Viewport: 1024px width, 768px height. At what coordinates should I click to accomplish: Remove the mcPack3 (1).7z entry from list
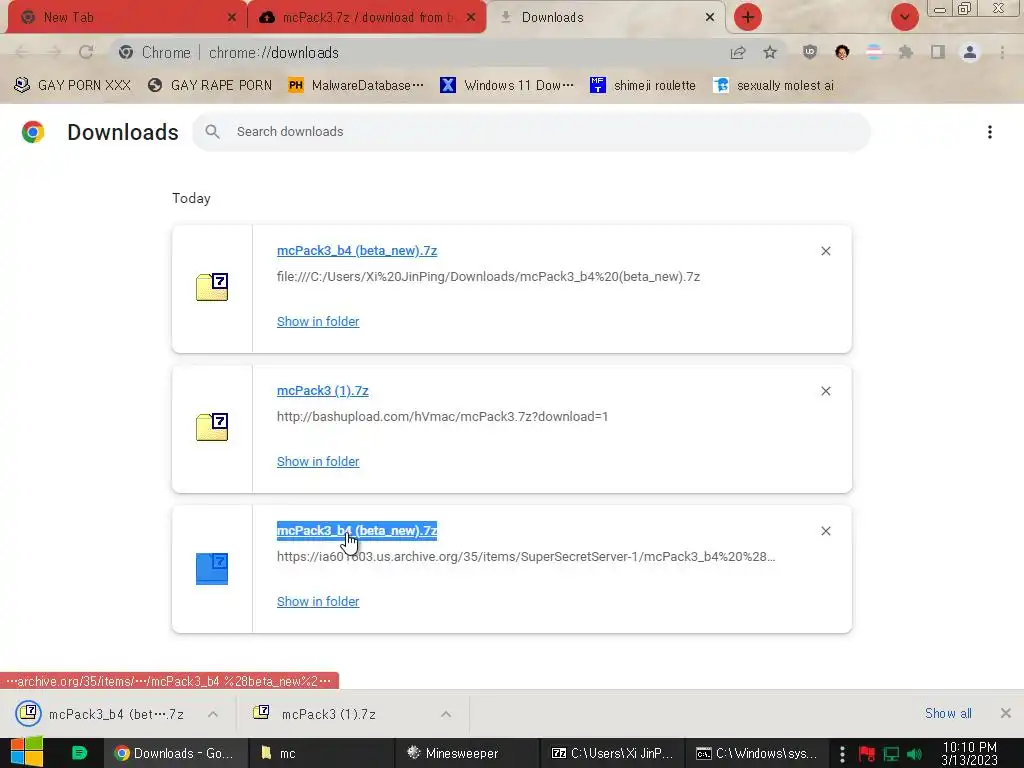pyautogui.click(x=825, y=391)
